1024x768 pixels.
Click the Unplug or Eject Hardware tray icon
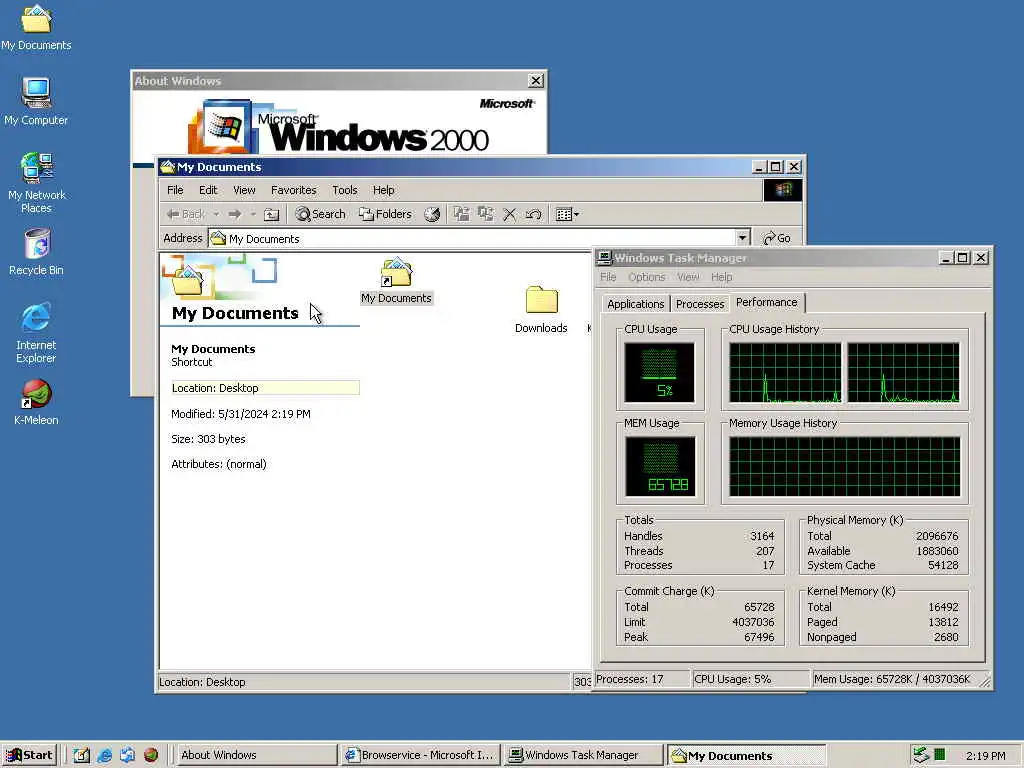(x=921, y=755)
